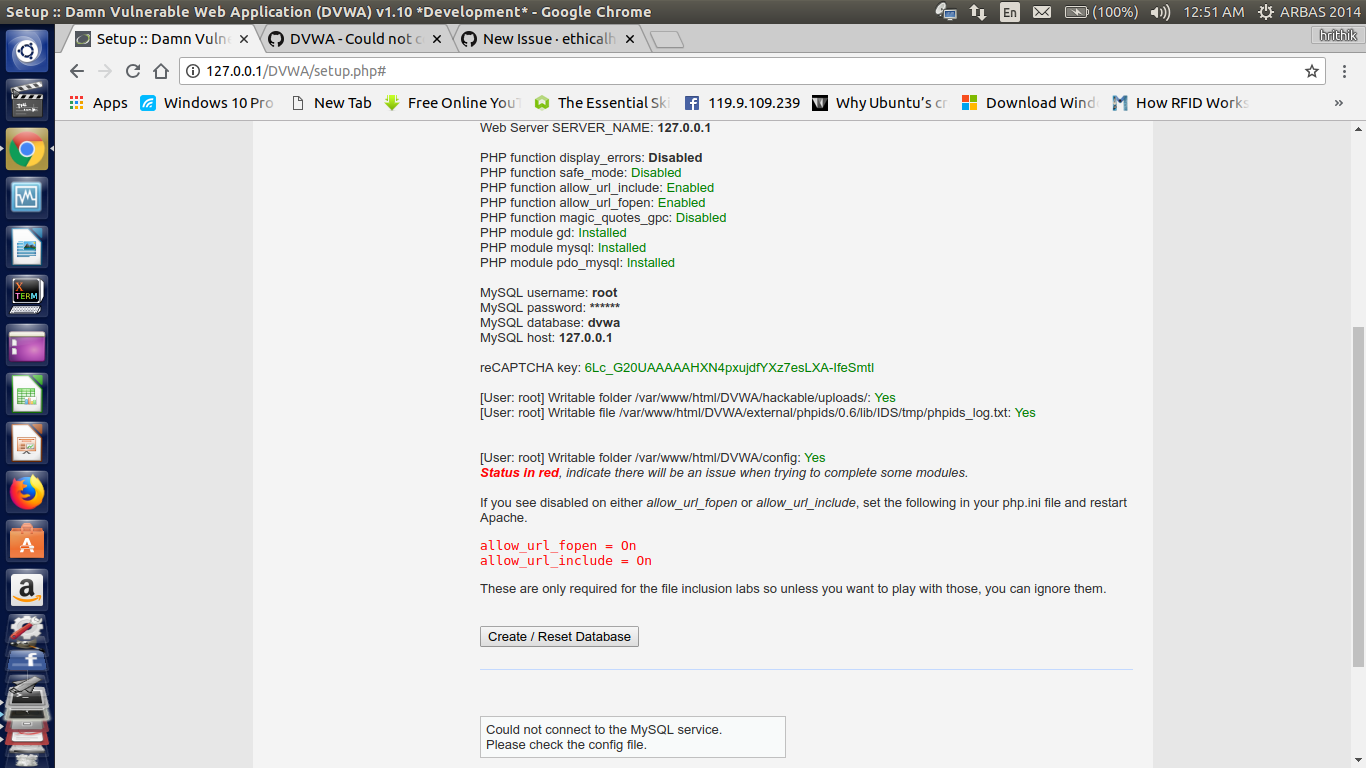Click the Chrome icon in the launcher
The width and height of the screenshot is (1366, 768).
(27, 150)
